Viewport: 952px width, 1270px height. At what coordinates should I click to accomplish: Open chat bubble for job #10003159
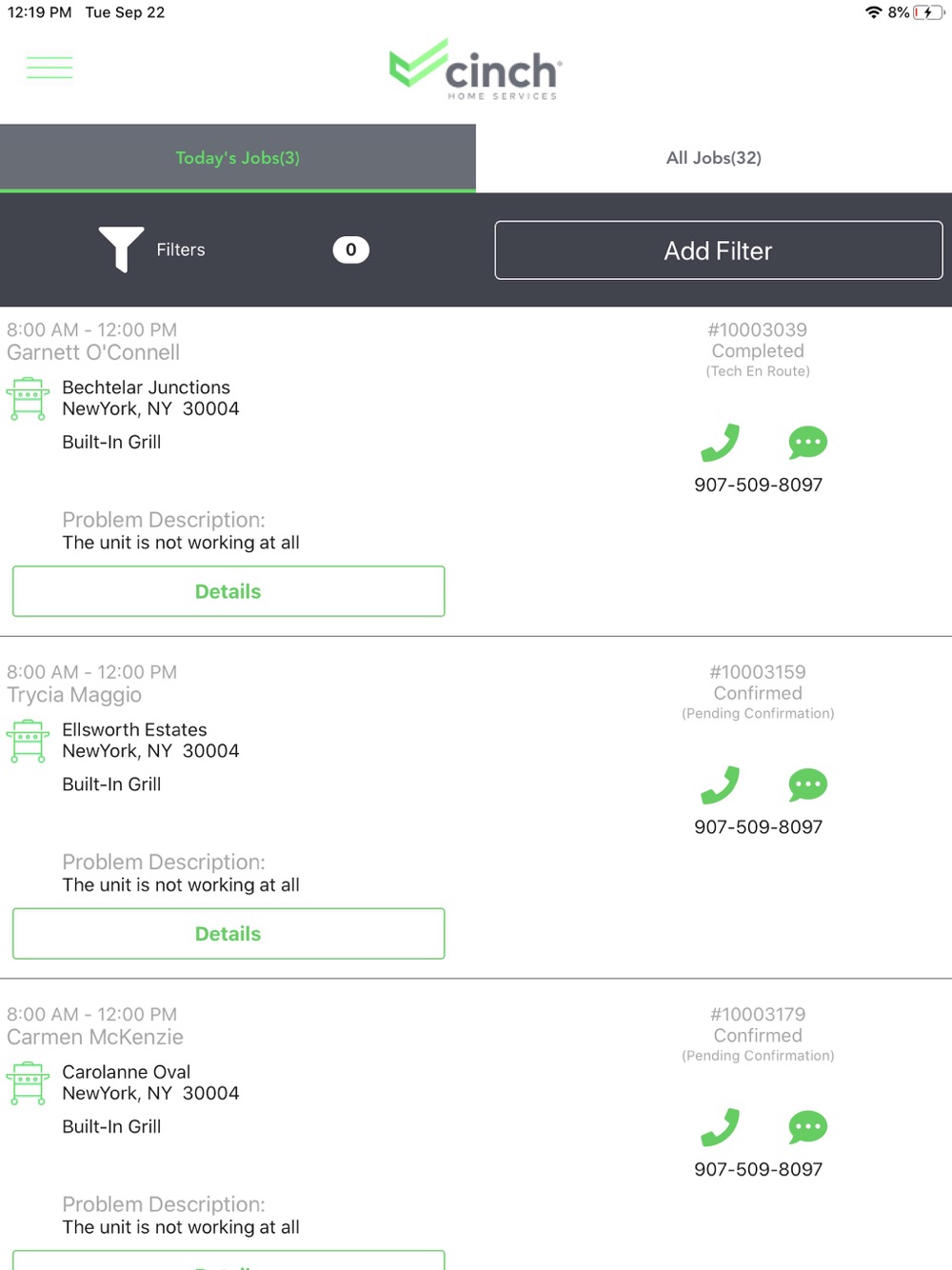(807, 785)
